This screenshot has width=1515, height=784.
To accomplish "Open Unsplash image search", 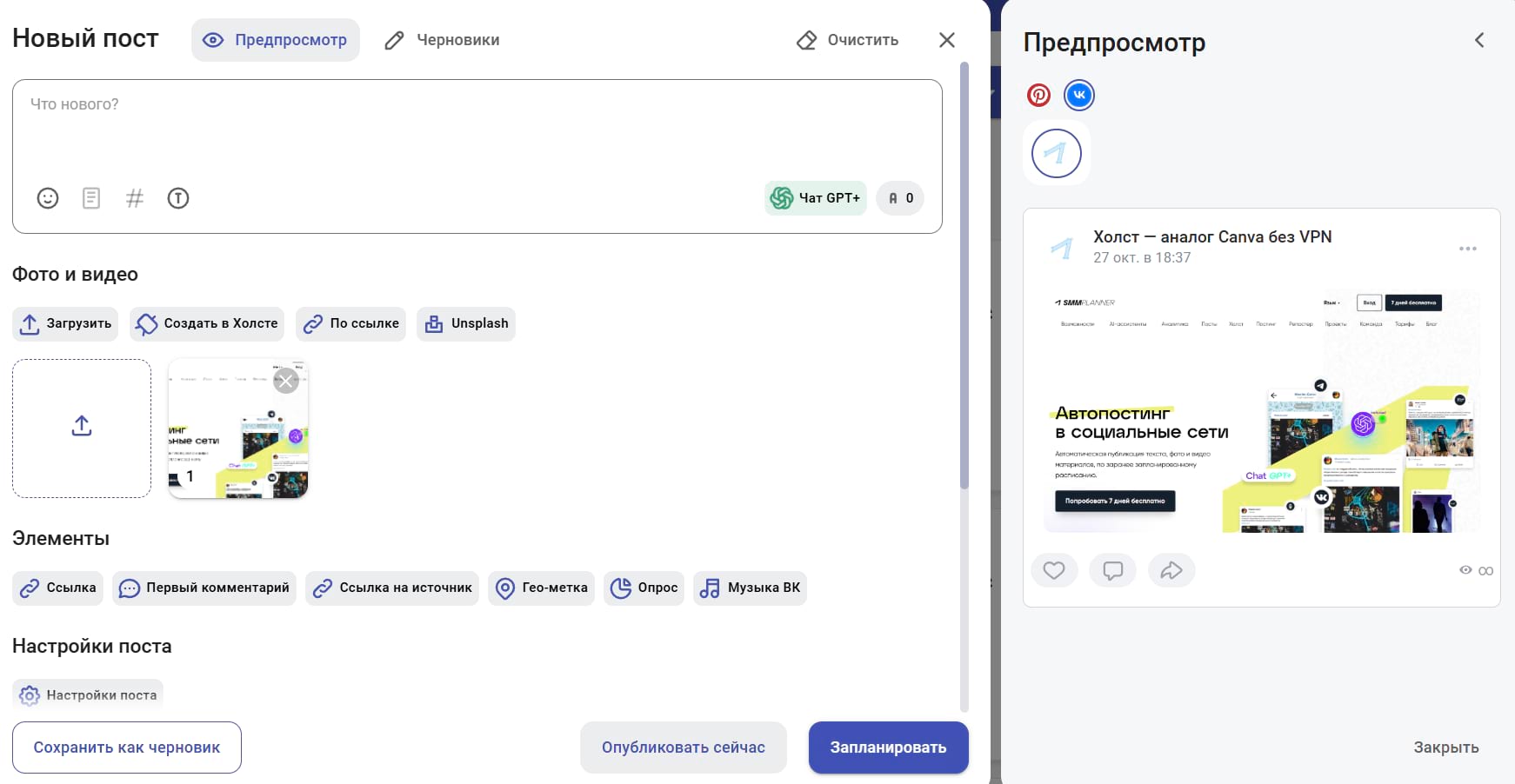I will [x=466, y=323].
